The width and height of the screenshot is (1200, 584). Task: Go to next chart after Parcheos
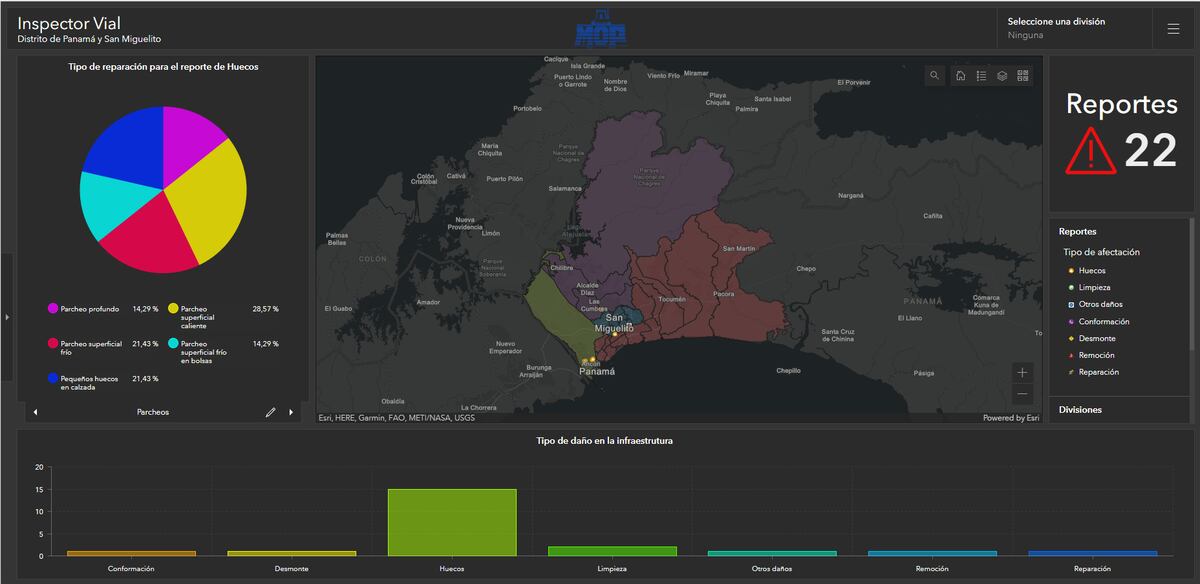[x=291, y=412]
